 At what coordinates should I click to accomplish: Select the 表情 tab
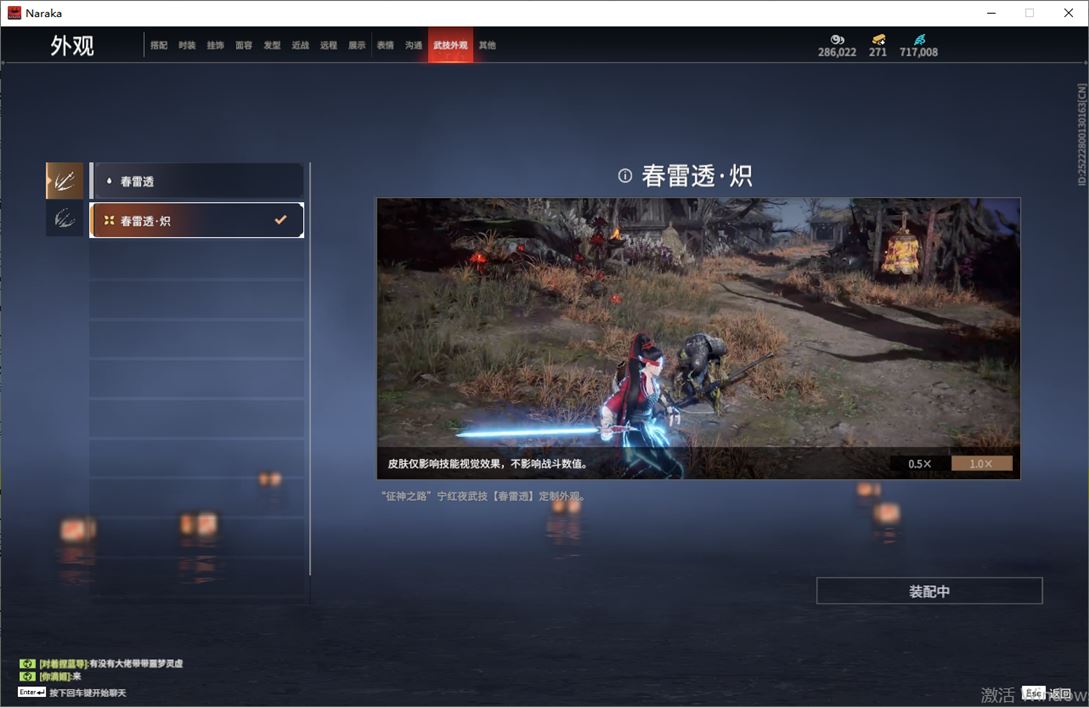[x=385, y=45]
